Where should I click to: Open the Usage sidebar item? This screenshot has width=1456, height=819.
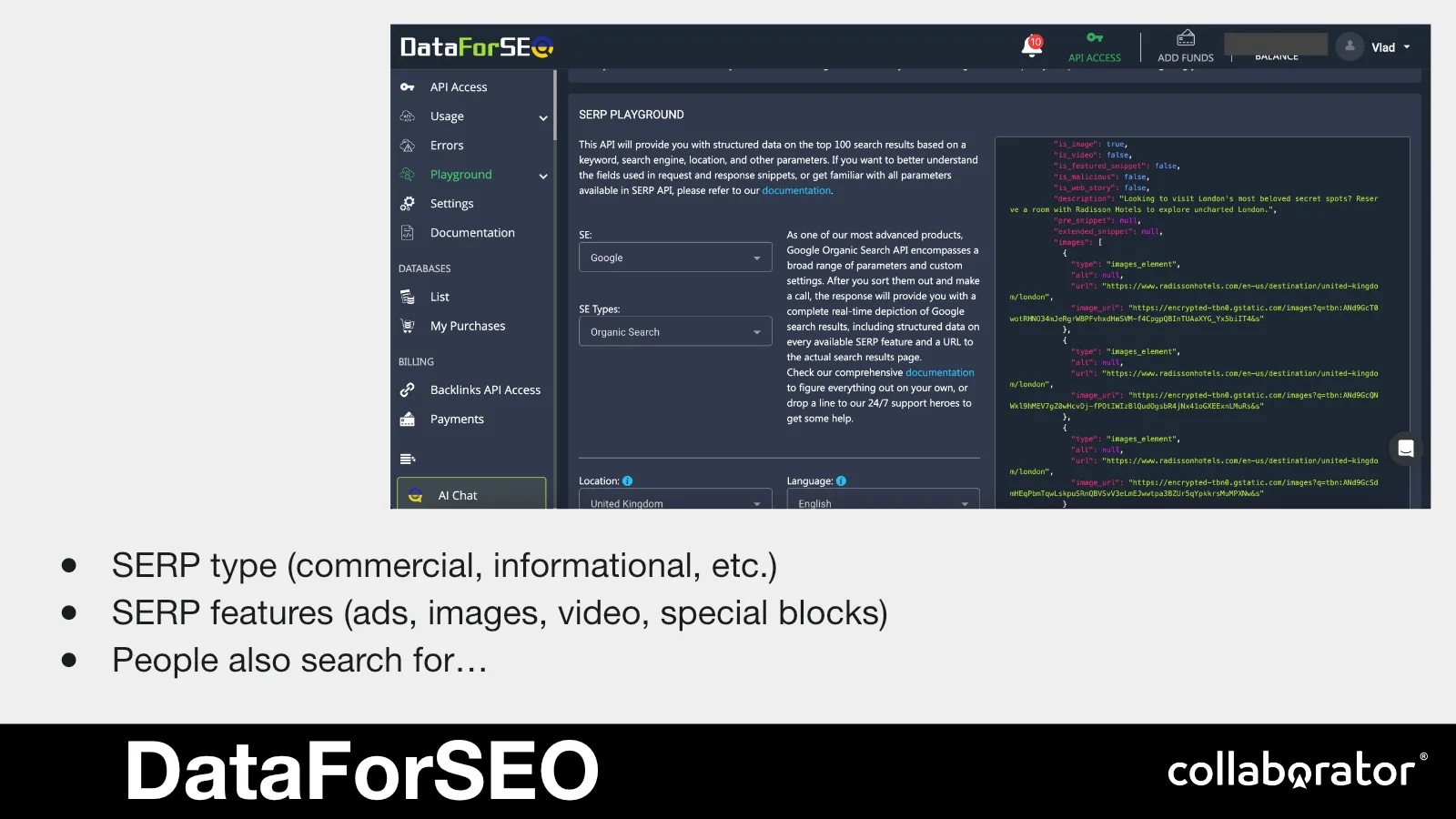pos(447,116)
